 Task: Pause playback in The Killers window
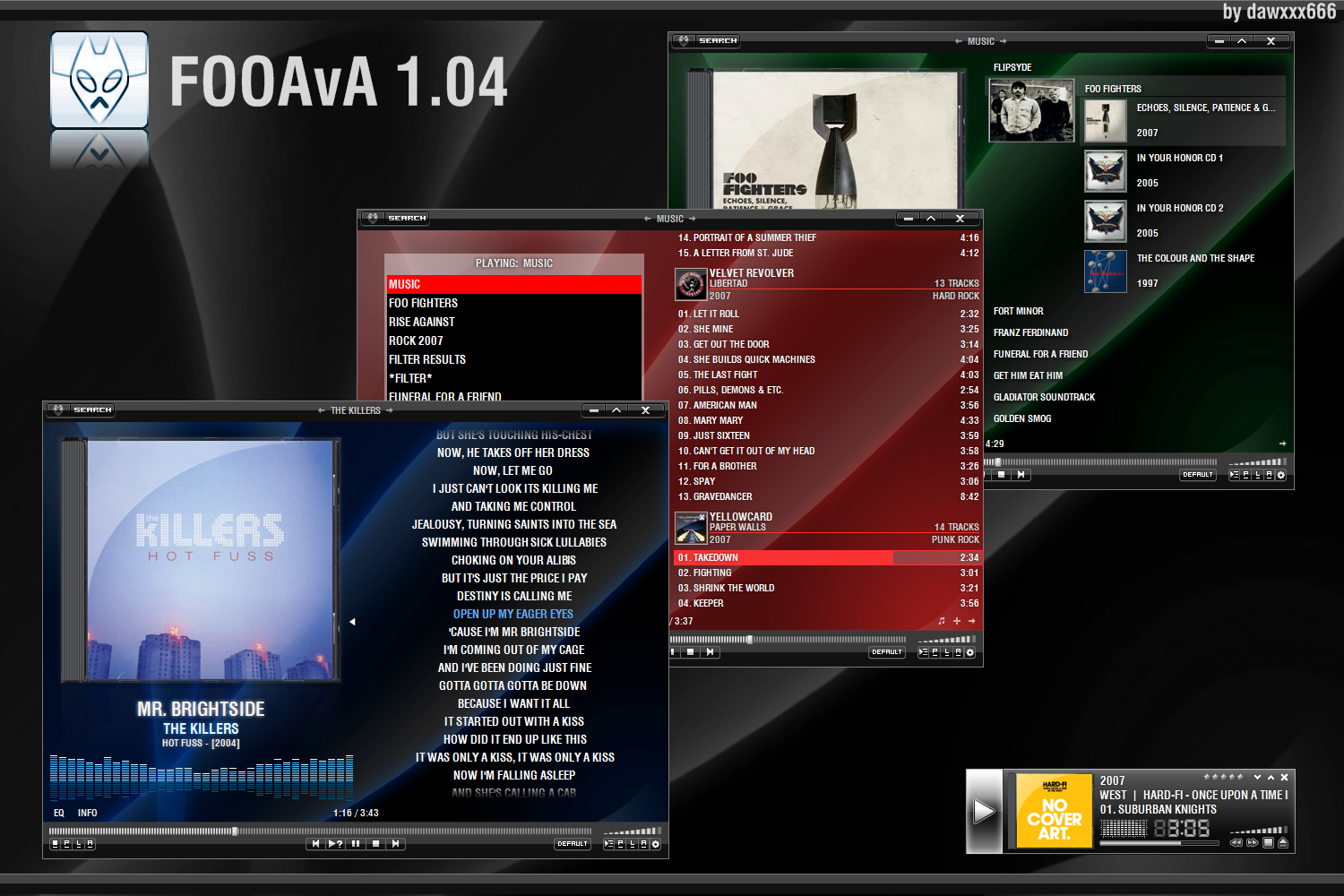coord(356,843)
